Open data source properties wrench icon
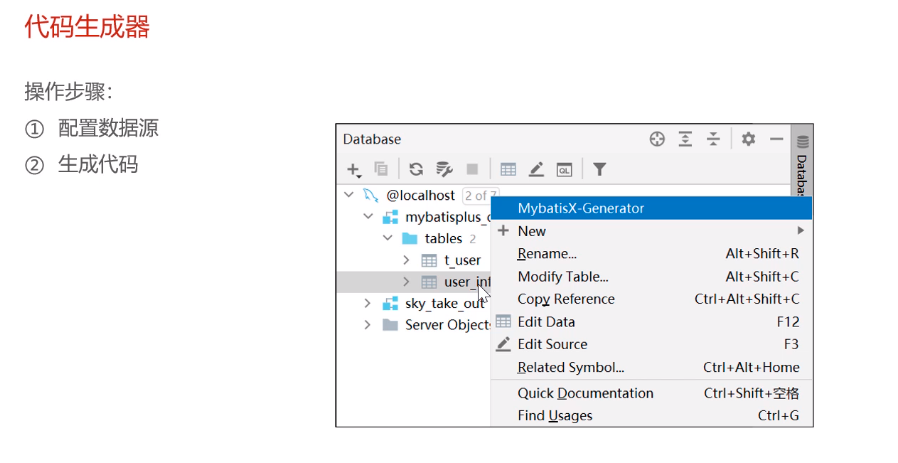The image size is (898, 463). (444, 169)
